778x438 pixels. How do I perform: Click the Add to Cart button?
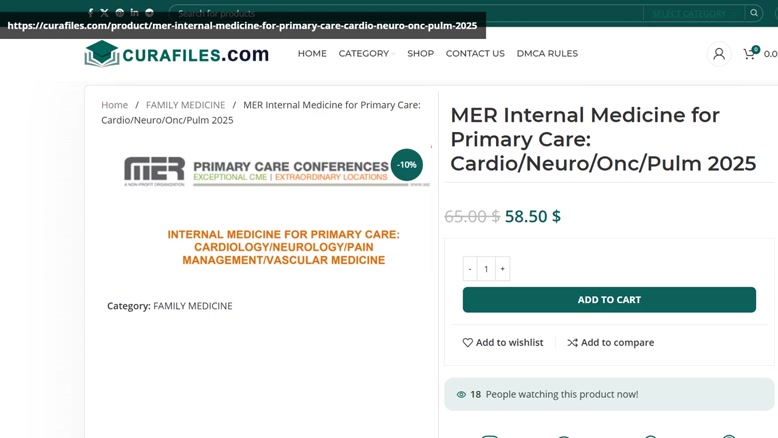609,300
